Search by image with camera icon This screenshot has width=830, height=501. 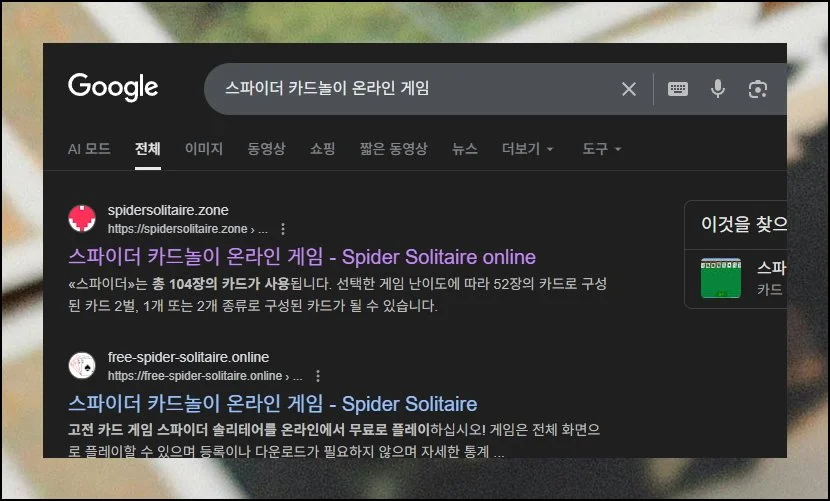coord(757,89)
